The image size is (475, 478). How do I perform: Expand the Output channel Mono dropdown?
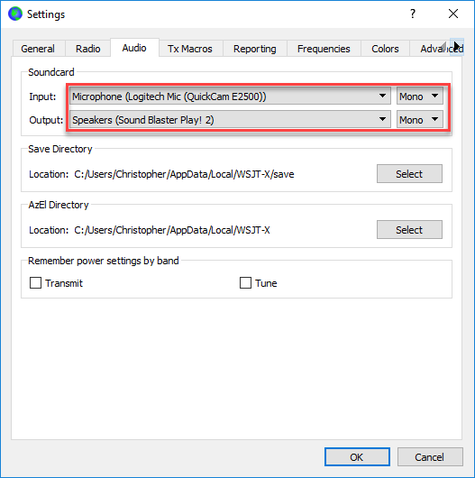pos(420,120)
